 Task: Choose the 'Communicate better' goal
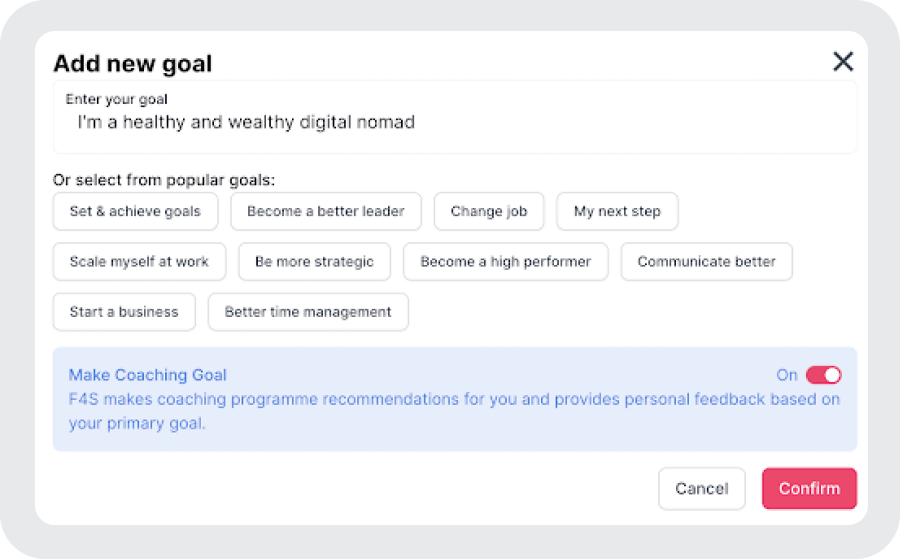706,261
